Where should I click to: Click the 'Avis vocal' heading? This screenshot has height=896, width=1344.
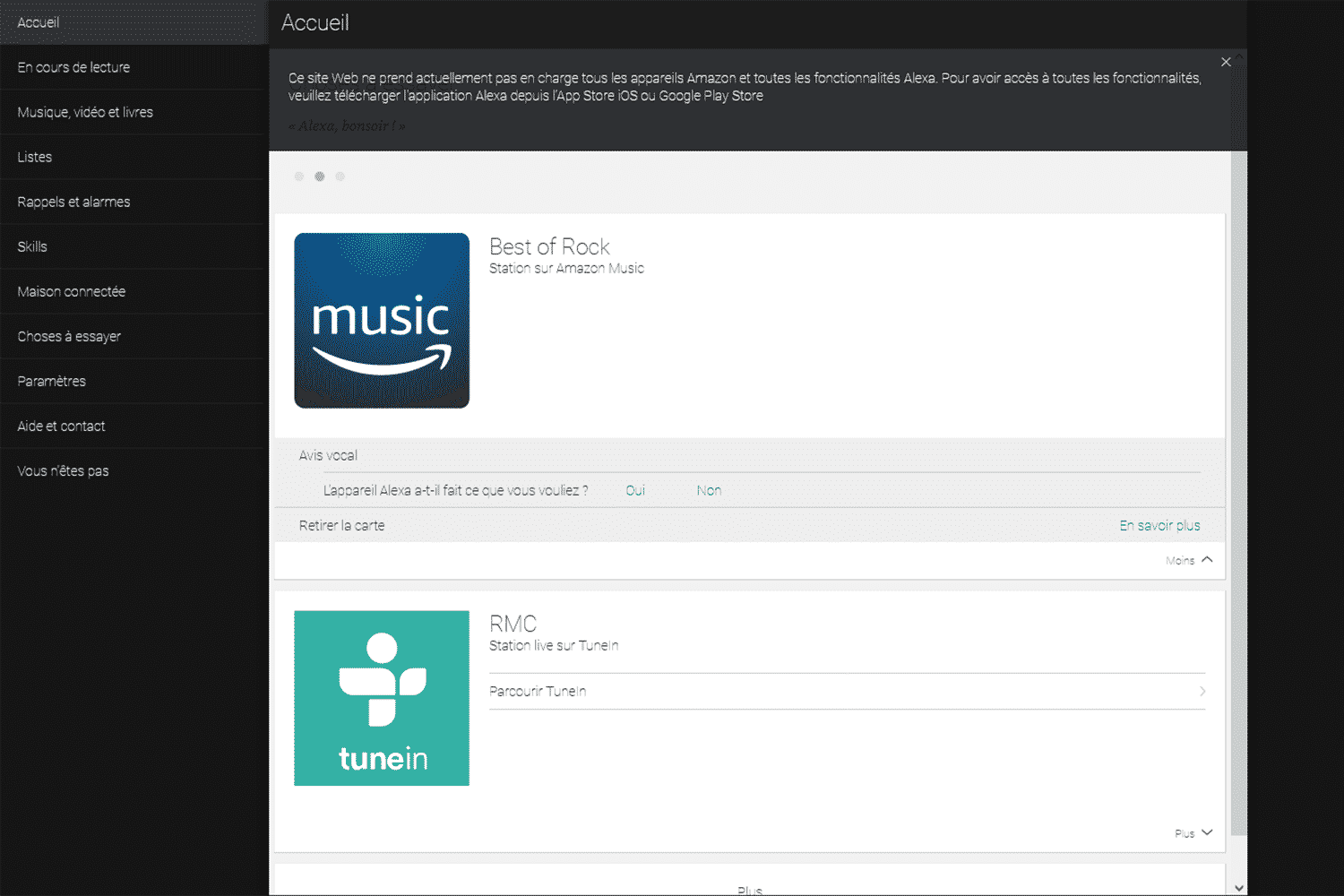tap(328, 455)
